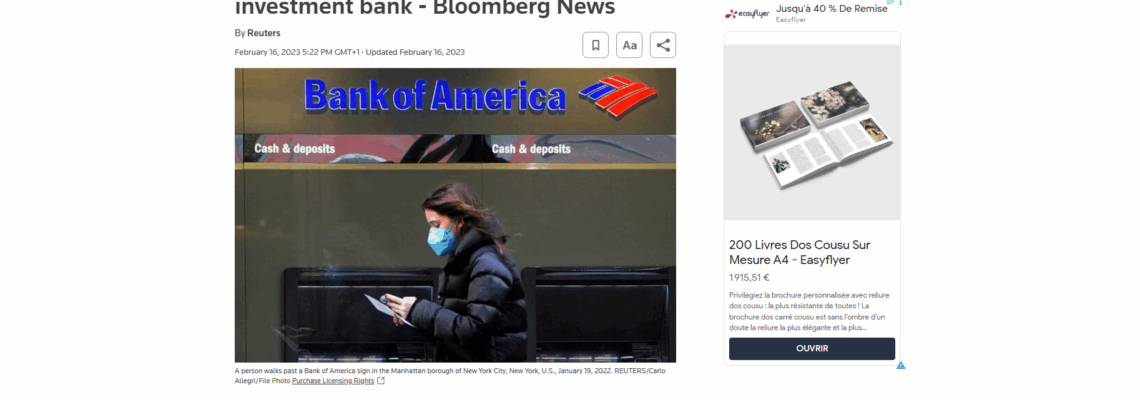Screen dimensions: 1140x400
Task: Open text size options via Aa icon
Action: tap(629, 45)
